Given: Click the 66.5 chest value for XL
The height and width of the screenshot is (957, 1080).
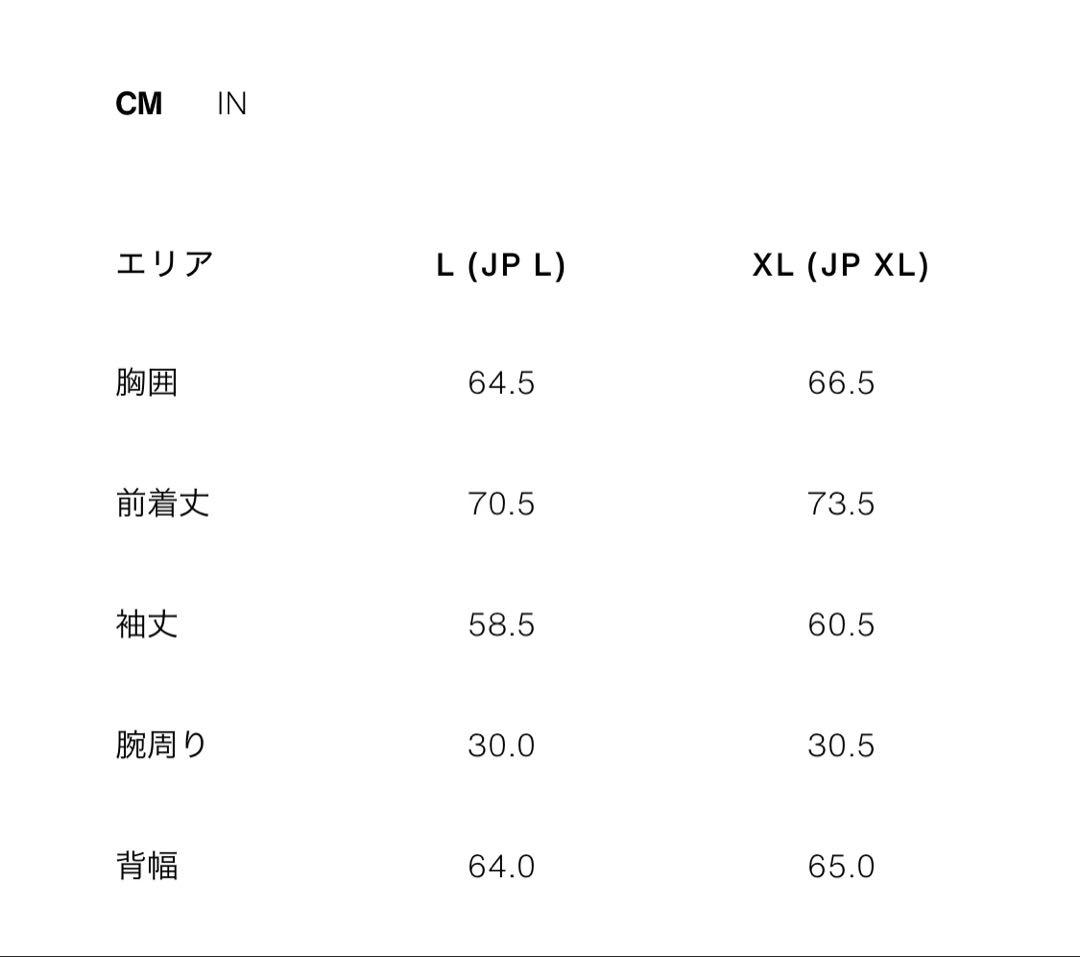Looking at the screenshot, I should click(x=841, y=383).
